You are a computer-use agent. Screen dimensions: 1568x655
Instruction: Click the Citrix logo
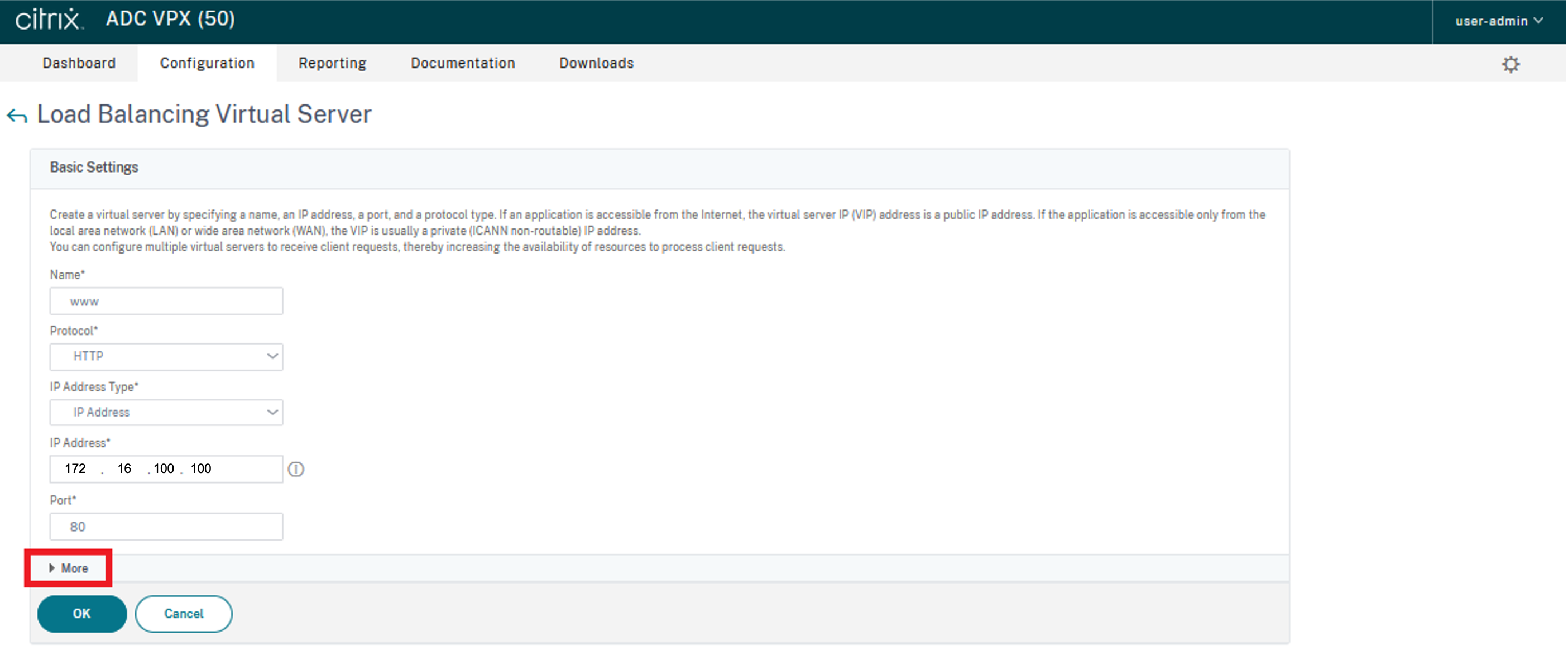(x=49, y=20)
